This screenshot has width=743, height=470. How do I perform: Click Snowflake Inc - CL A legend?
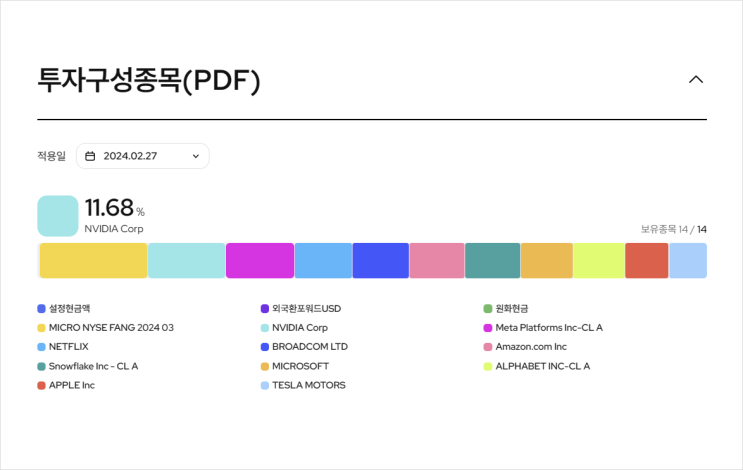click(x=88, y=366)
